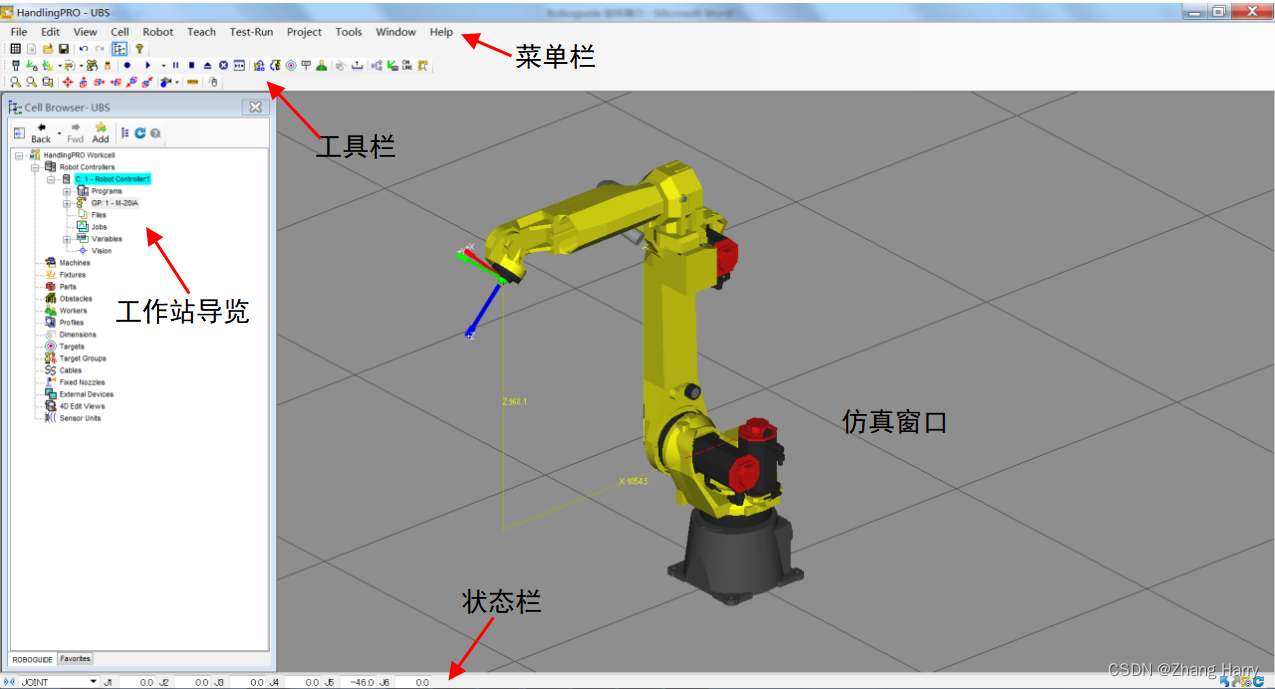
Task: Collapse the Robot Controllers node
Action: (35, 167)
